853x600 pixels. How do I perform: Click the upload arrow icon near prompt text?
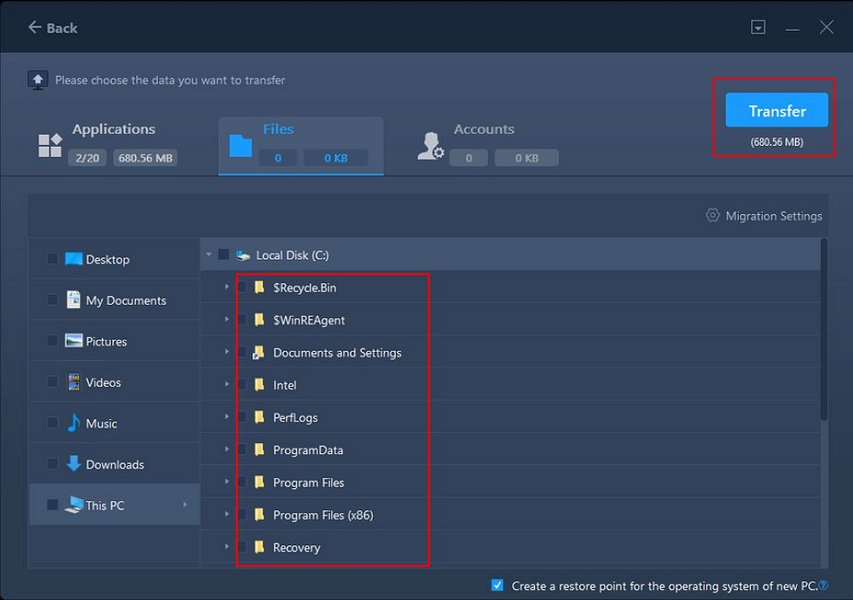pyautogui.click(x=38, y=78)
